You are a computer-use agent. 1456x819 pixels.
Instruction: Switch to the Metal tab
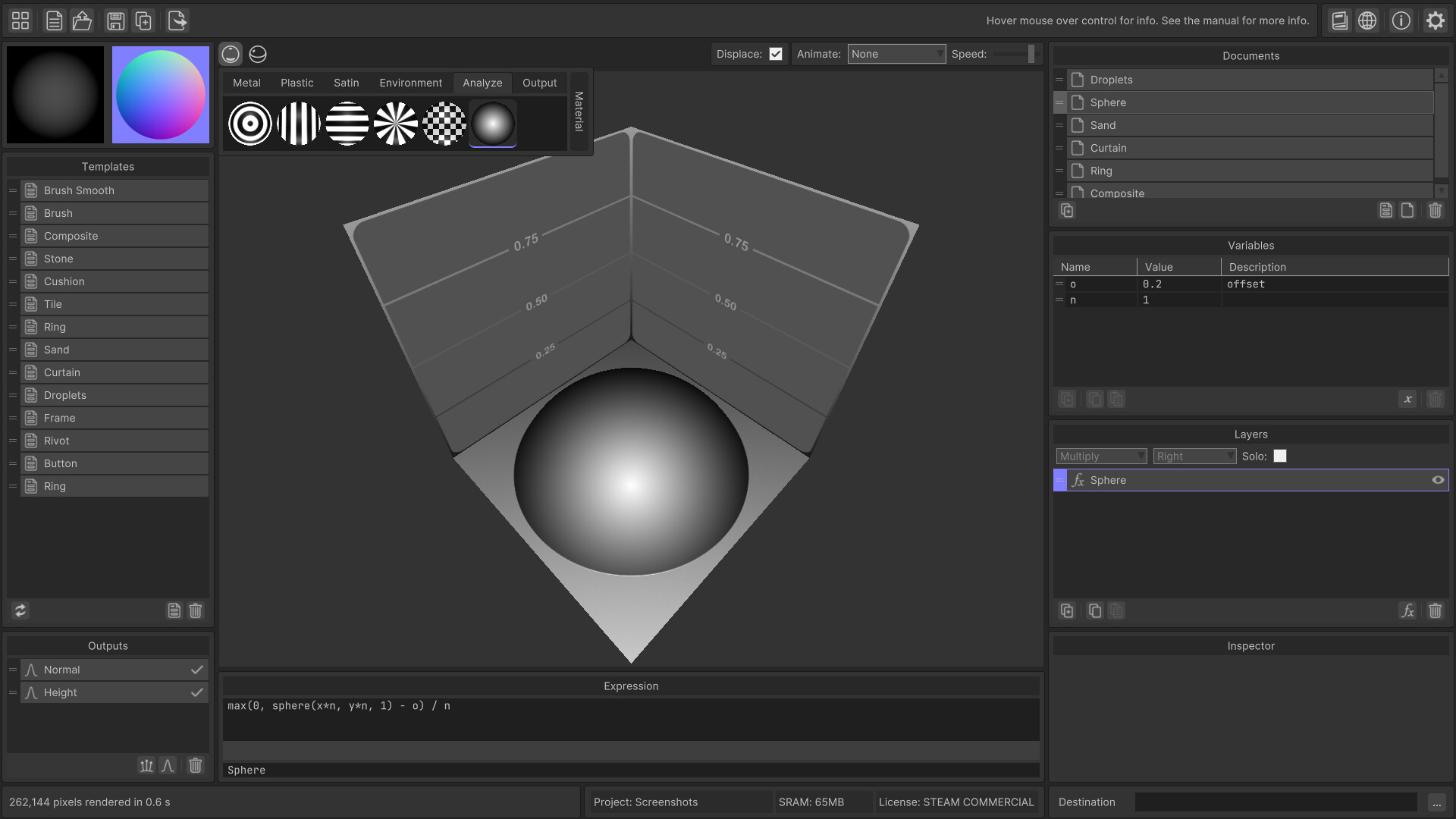coord(246,83)
